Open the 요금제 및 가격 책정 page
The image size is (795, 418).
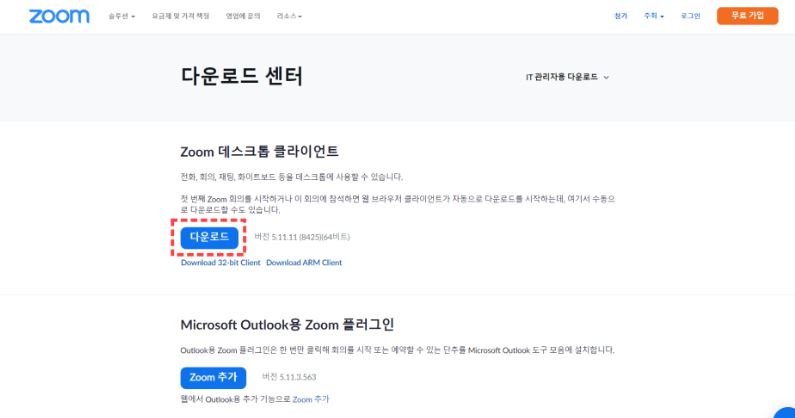pos(180,16)
